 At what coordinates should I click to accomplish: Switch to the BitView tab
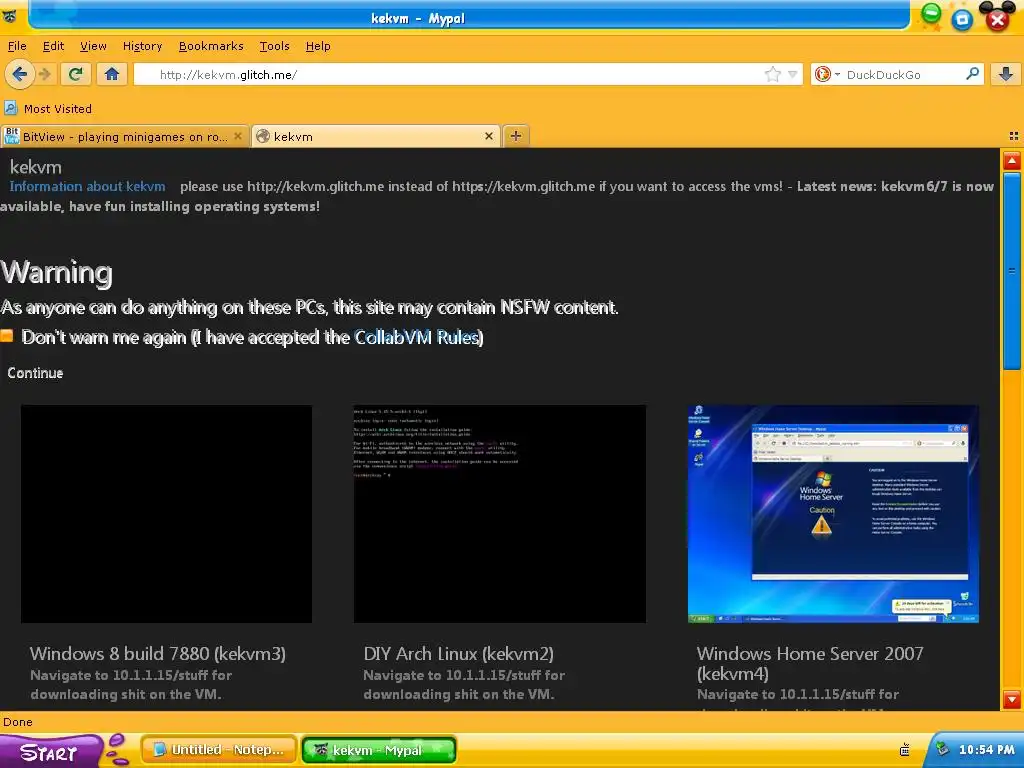pos(125,136)
